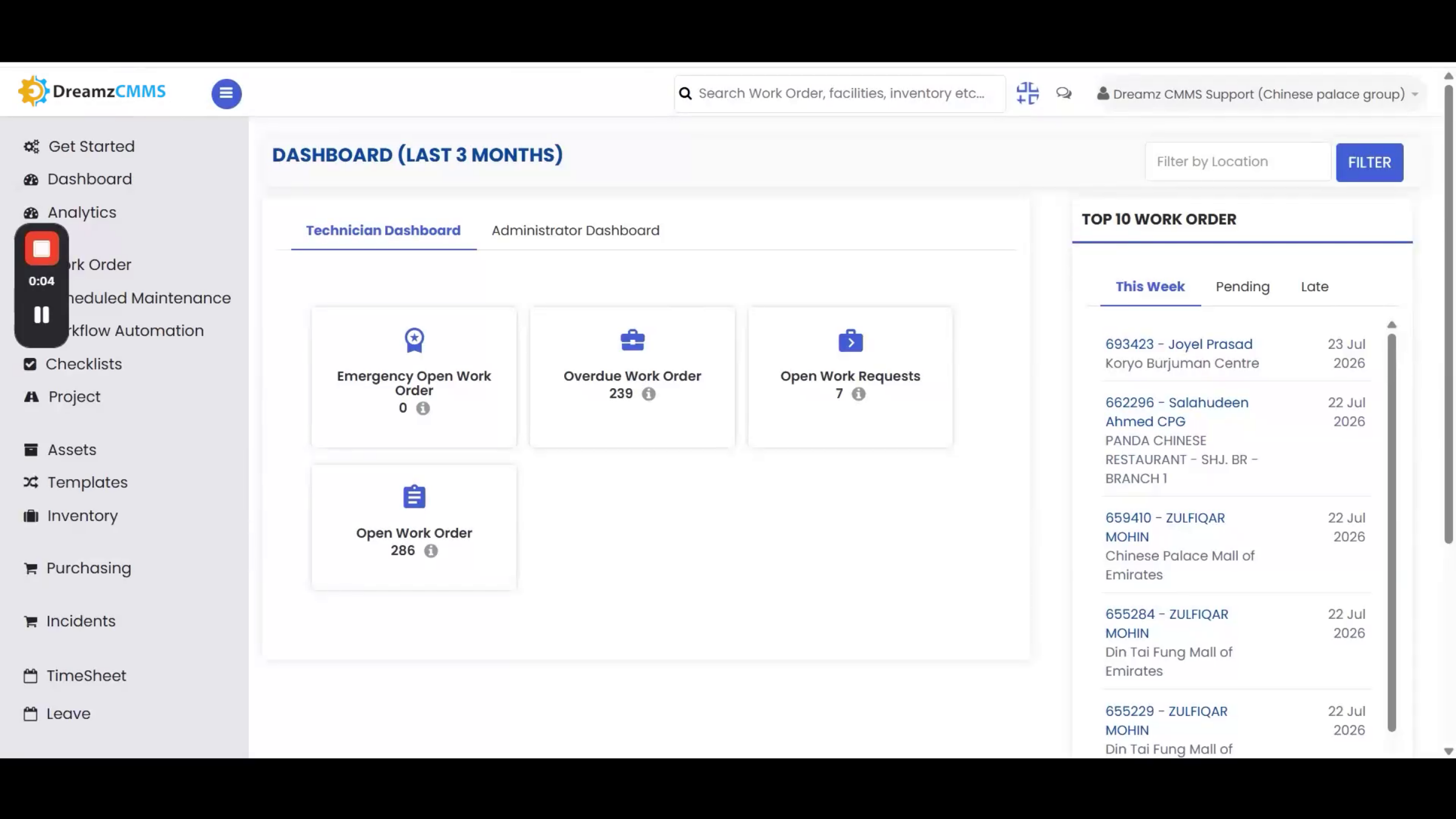The image size is (1456, 819).
Task: Click the 23 Jul 2026 date
Action: 1346,354
